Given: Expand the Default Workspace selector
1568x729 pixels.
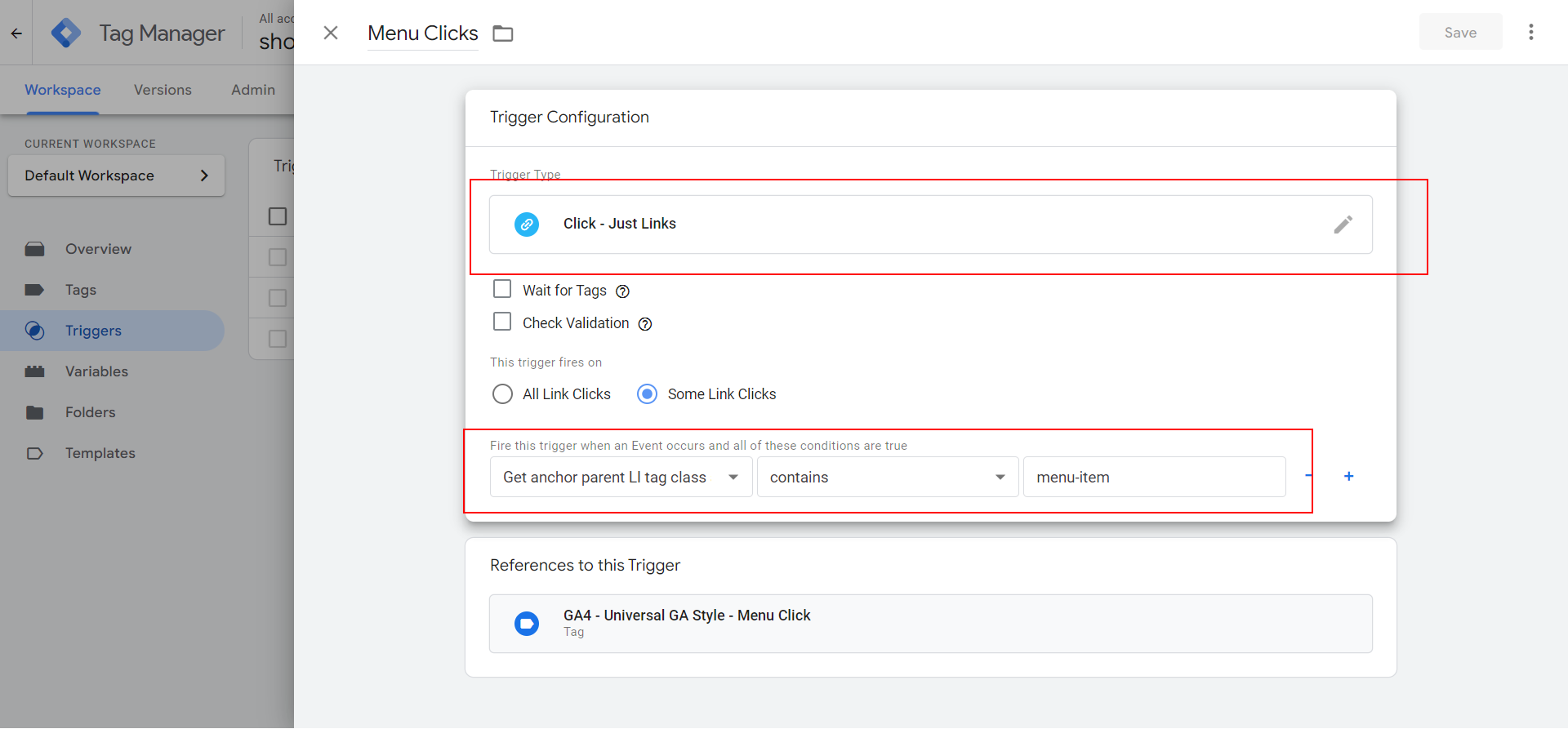Looking at the screenshot, I should point(116,176).
